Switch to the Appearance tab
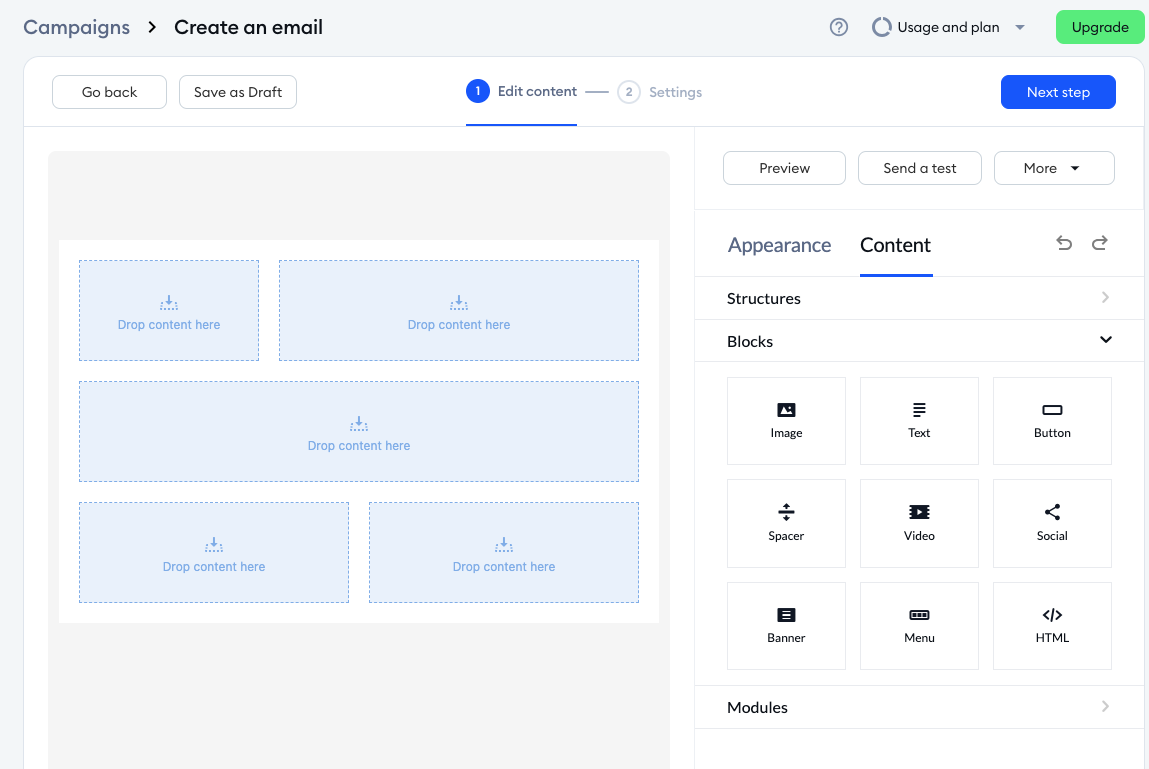 point(779,245)
